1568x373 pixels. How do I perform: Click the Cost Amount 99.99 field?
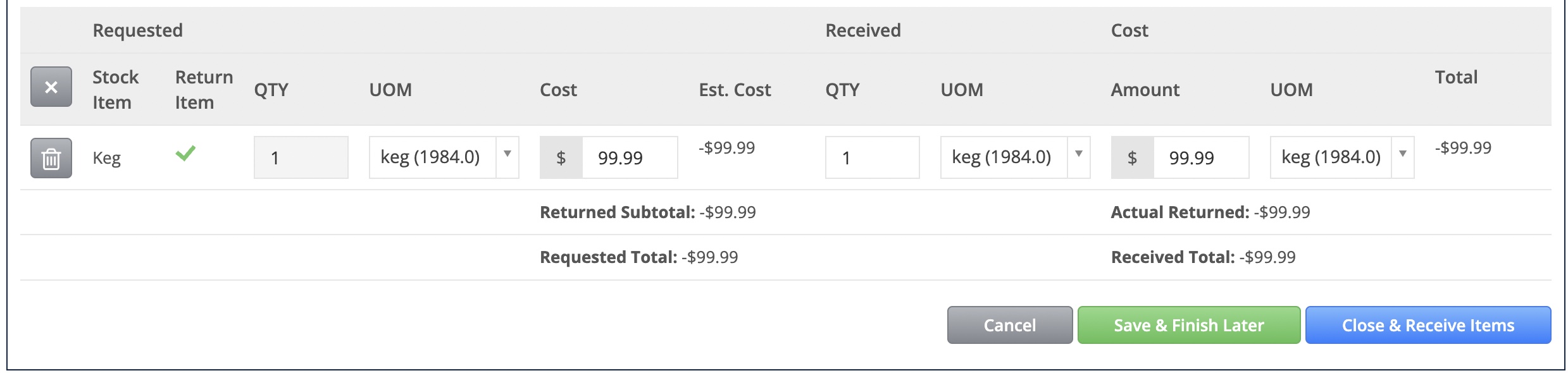1201,157
